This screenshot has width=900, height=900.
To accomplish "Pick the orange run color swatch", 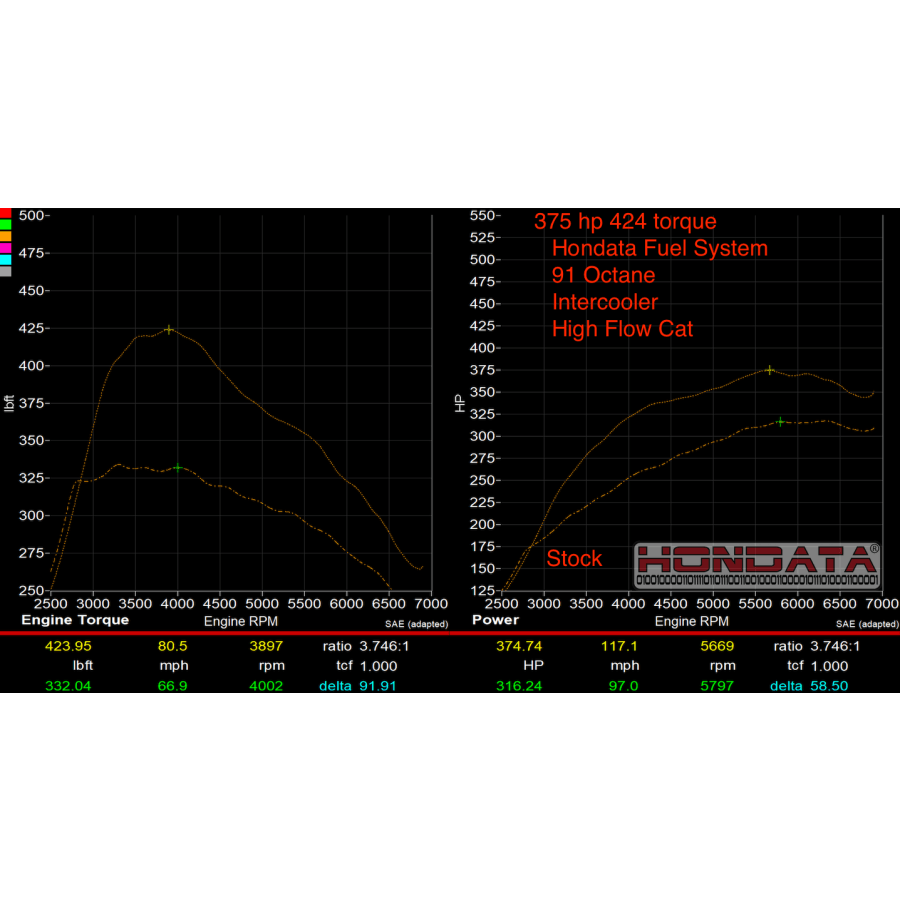I will tap(5, 236).
